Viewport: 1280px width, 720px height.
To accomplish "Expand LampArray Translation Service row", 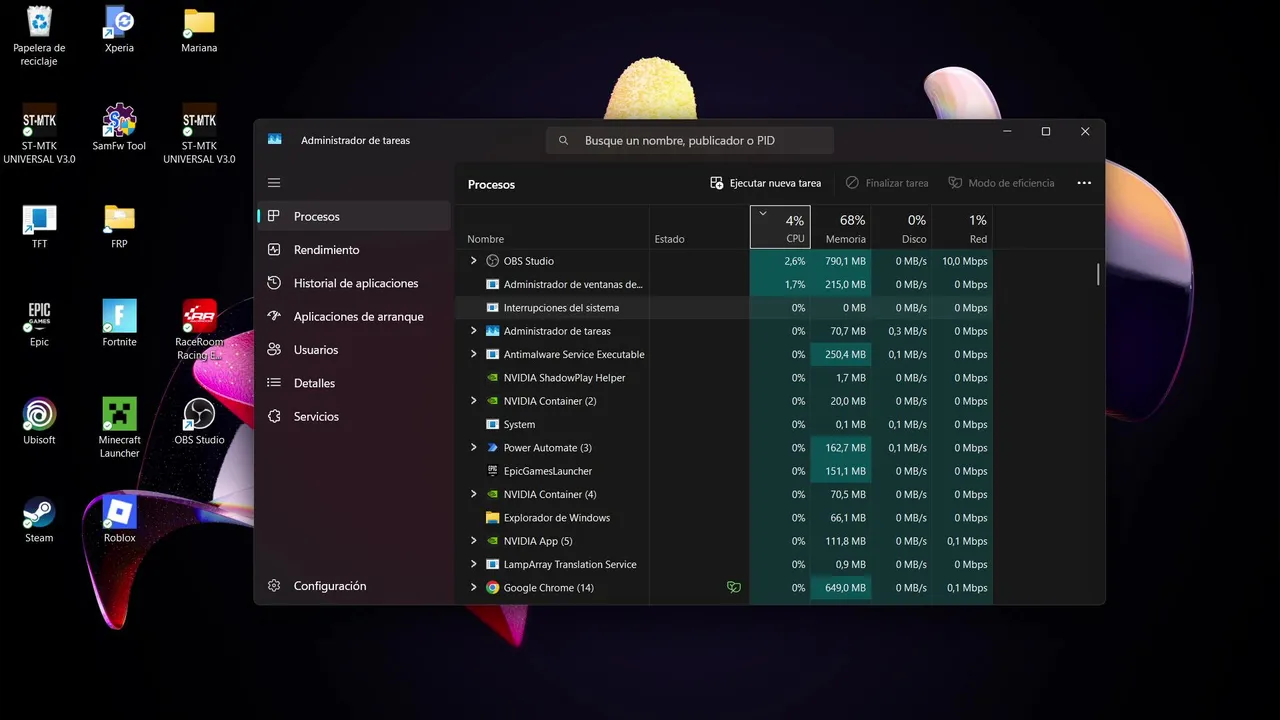I will (x=474, y=564).
